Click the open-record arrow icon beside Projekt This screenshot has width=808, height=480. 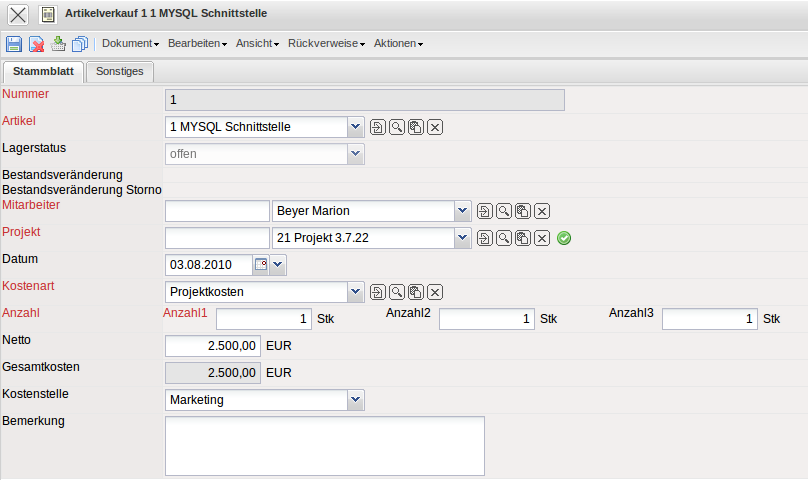pyautogui.click(x=485, y=238)
